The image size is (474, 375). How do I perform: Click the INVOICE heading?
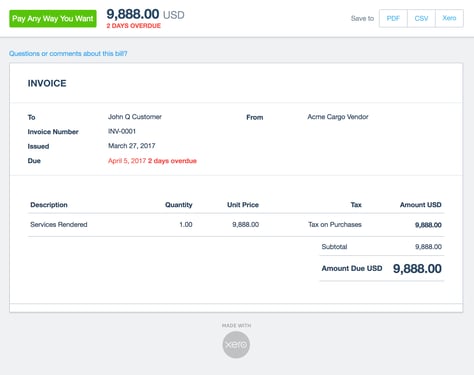click(x=47, y=83)
